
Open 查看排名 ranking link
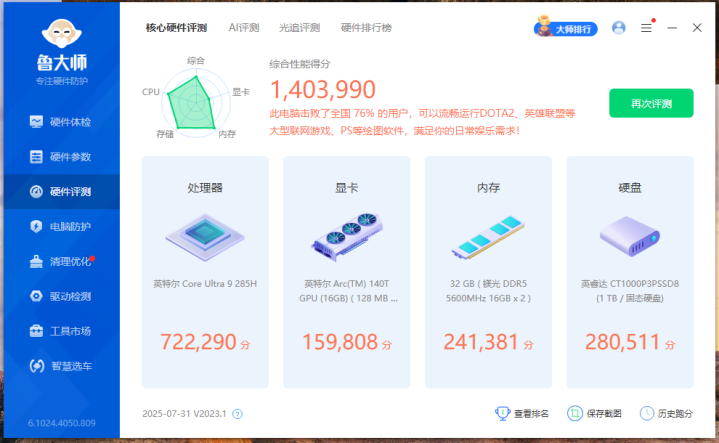tap(522, 414)
